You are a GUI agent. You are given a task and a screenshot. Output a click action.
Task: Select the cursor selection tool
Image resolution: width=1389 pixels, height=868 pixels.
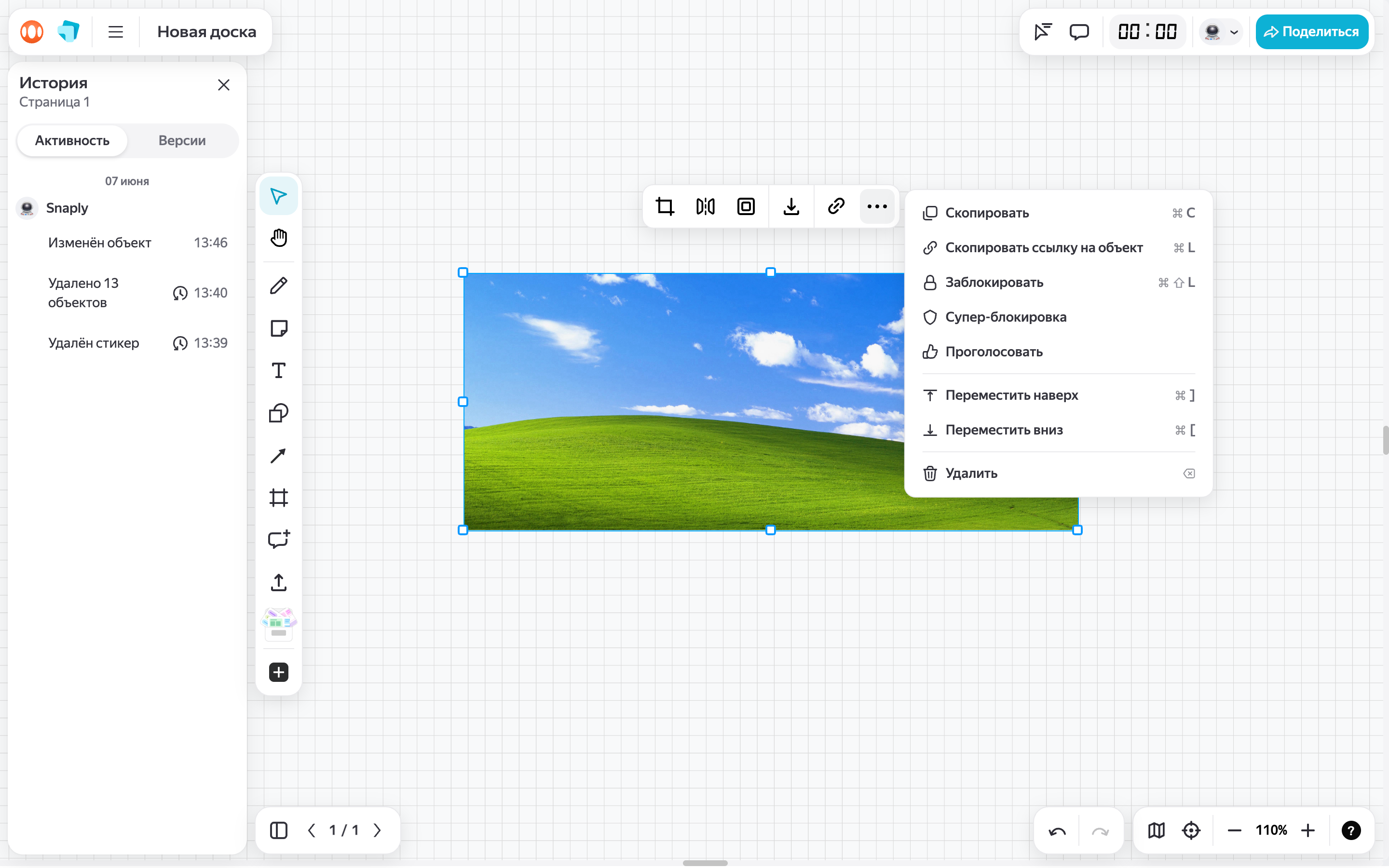click(x=278, y=196)
